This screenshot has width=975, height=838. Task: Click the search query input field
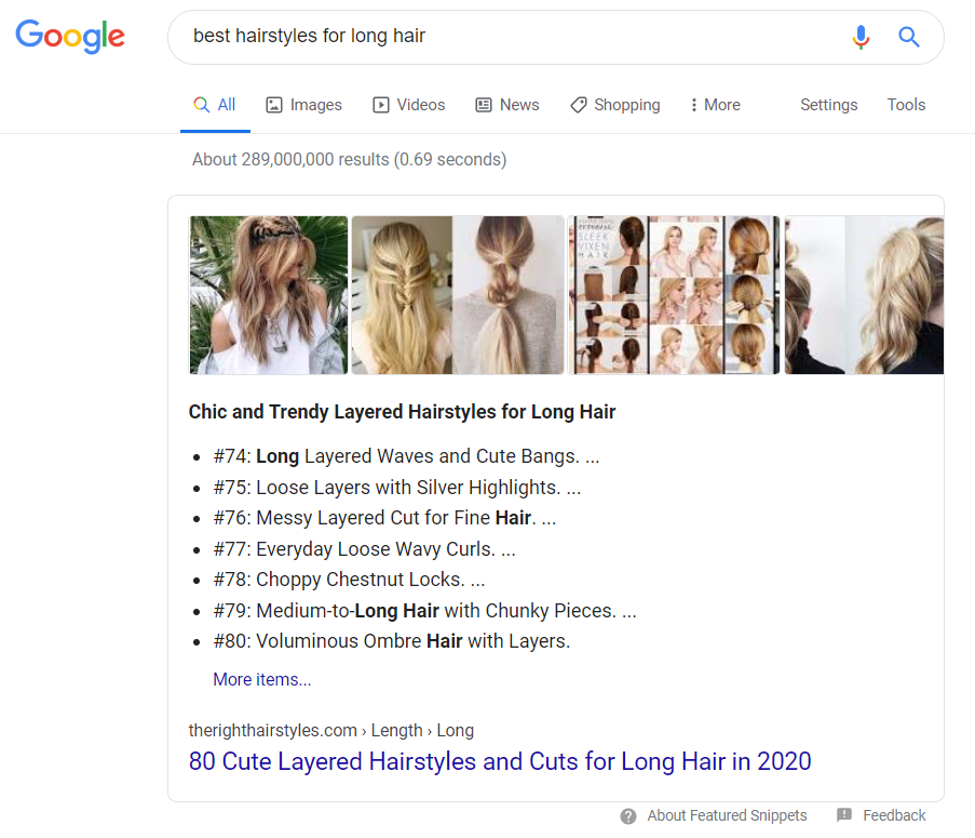pos(500,37)
